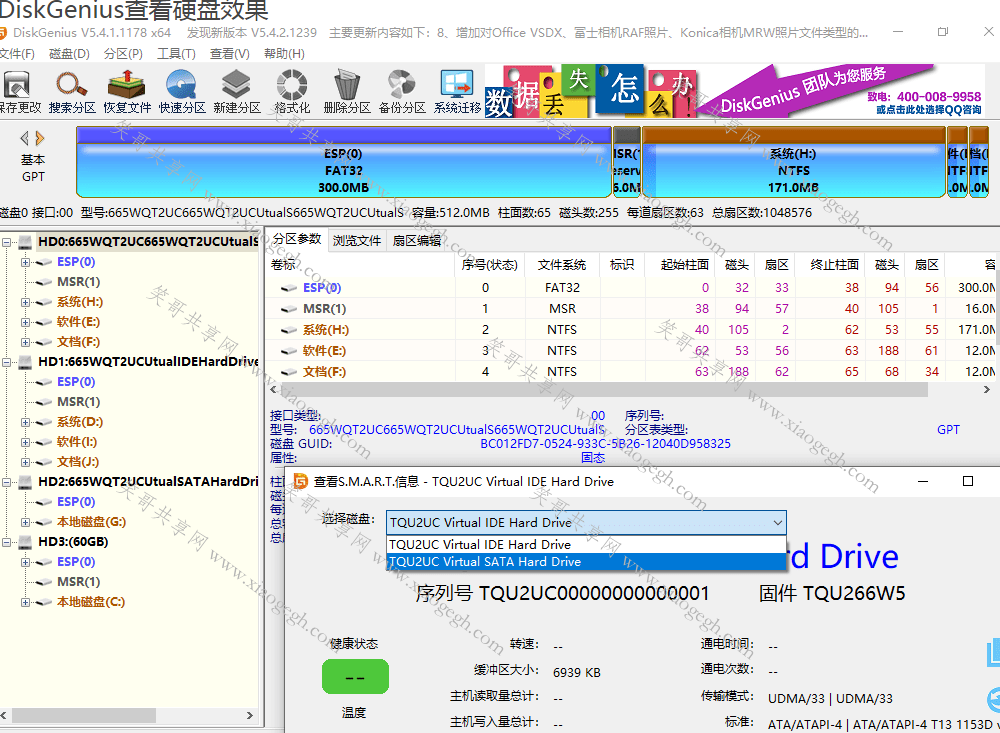Screen dimensions: 1000x733
Task: Expand 本地磁盘(C:) node under HD3
Action: (x=25, y=602)
